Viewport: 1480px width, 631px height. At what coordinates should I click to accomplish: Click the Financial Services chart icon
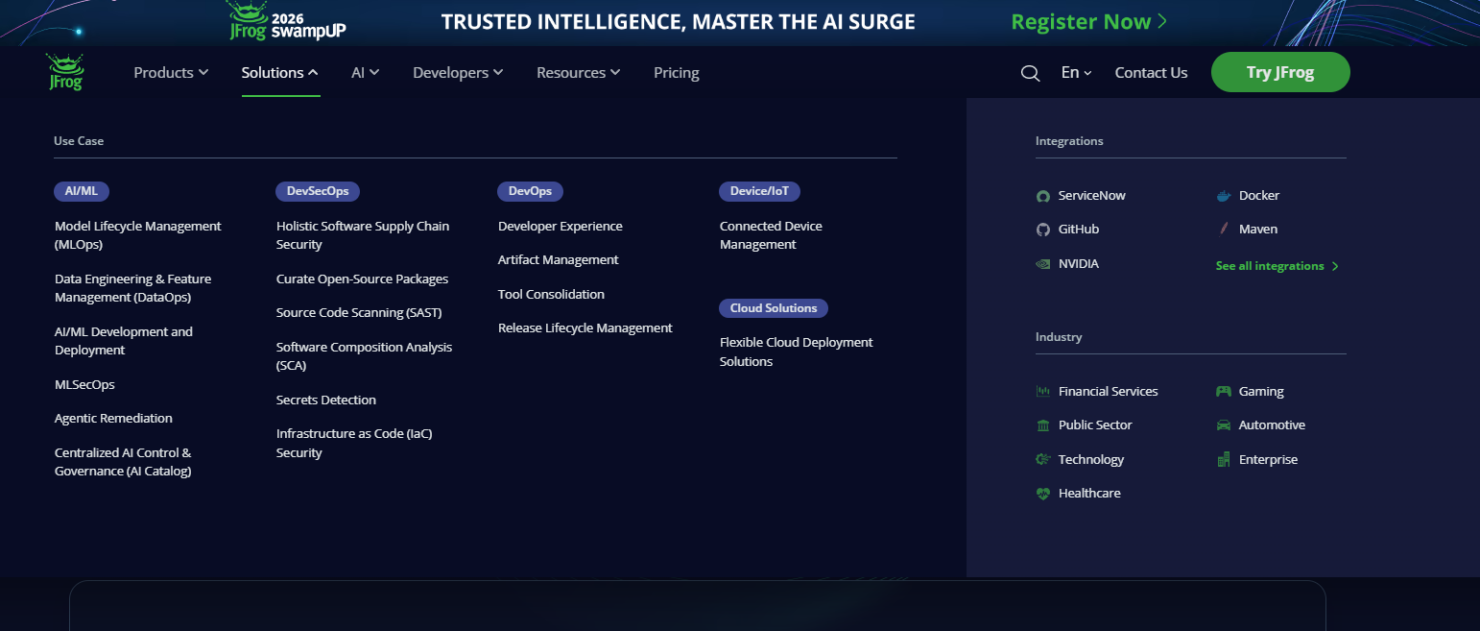click(1043, 392)
